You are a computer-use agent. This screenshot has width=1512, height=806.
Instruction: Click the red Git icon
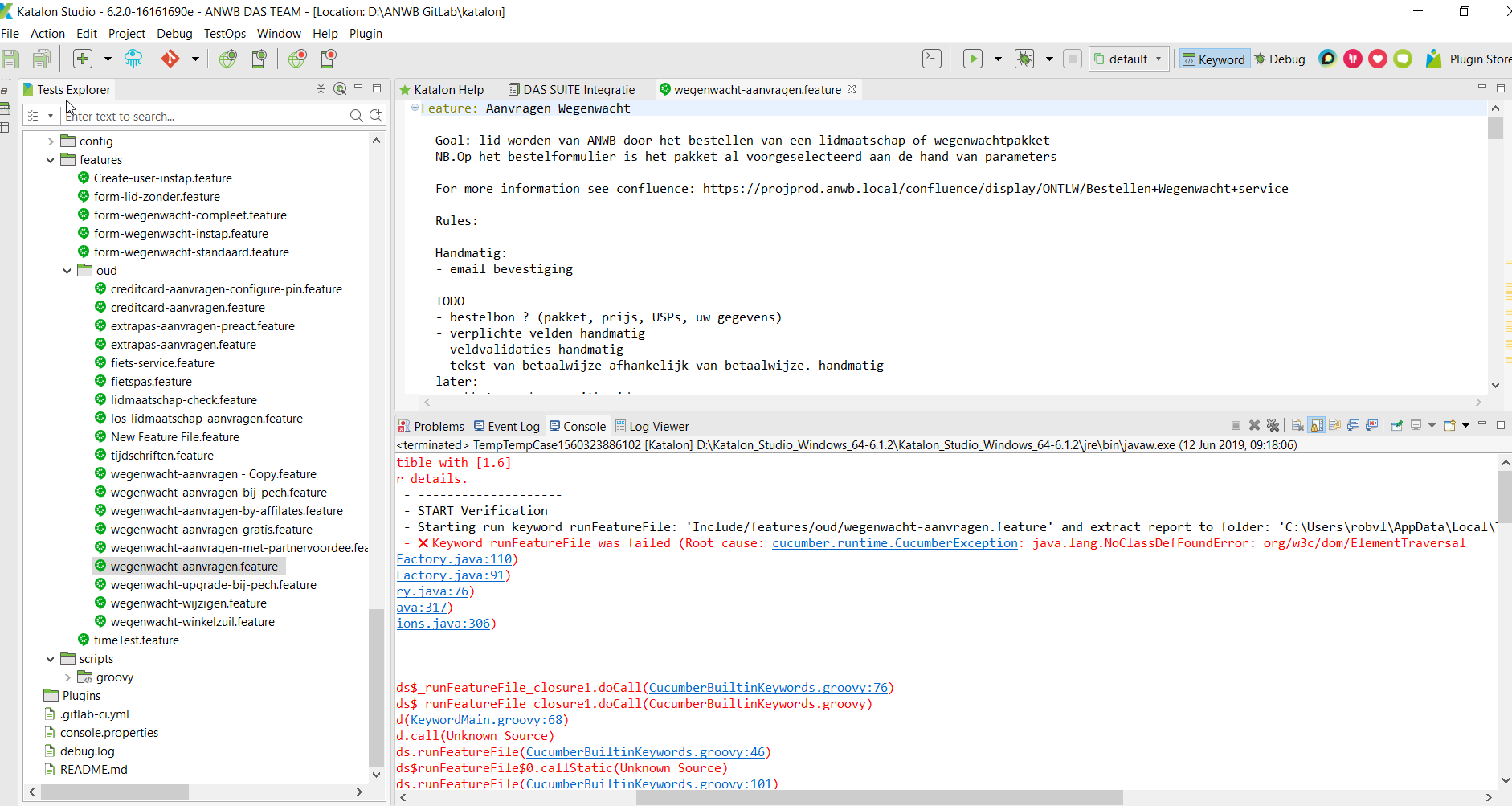(170, 59)
